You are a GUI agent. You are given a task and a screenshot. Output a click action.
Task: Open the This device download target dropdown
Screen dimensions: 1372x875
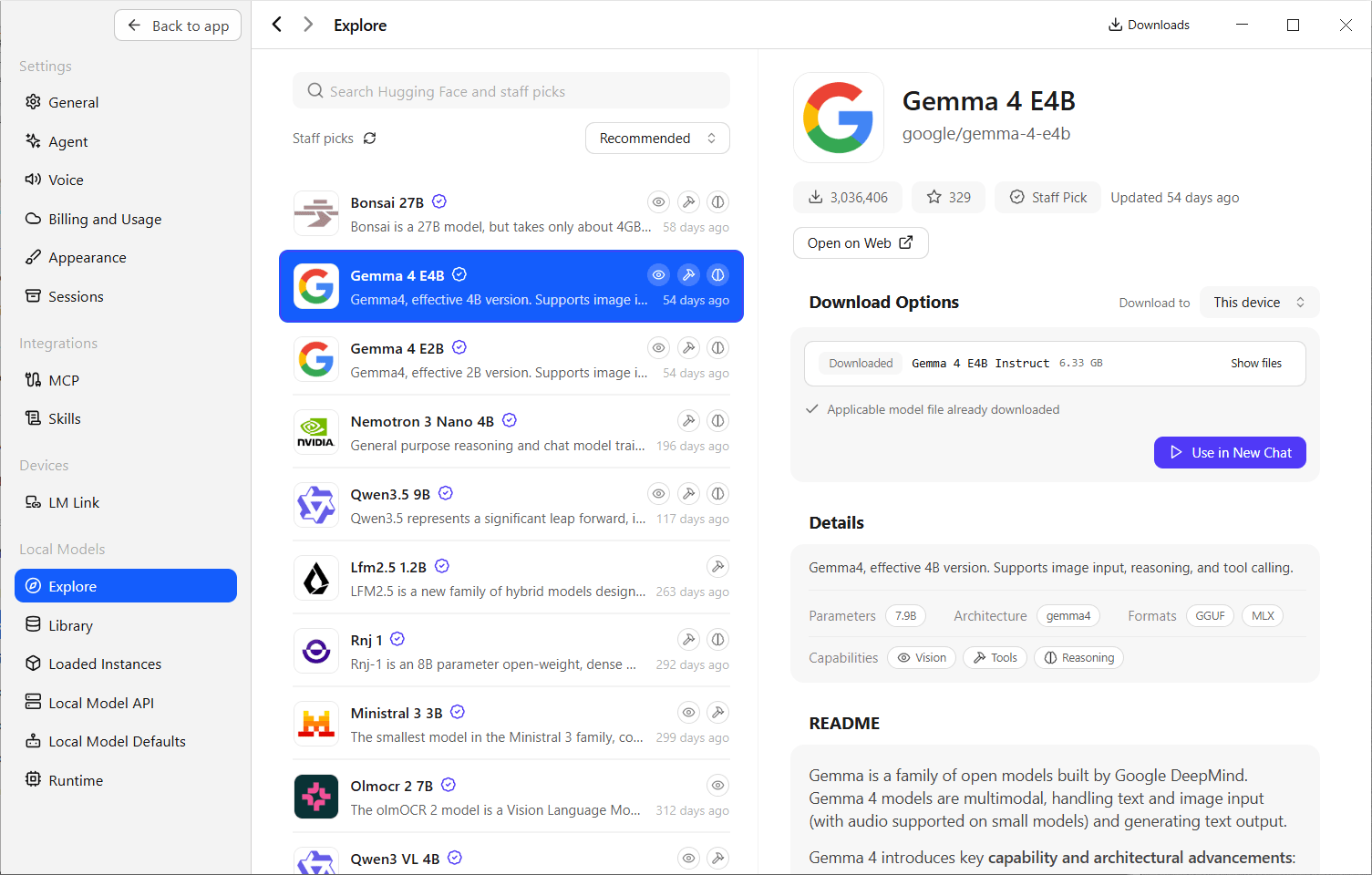click(1259, 303)
